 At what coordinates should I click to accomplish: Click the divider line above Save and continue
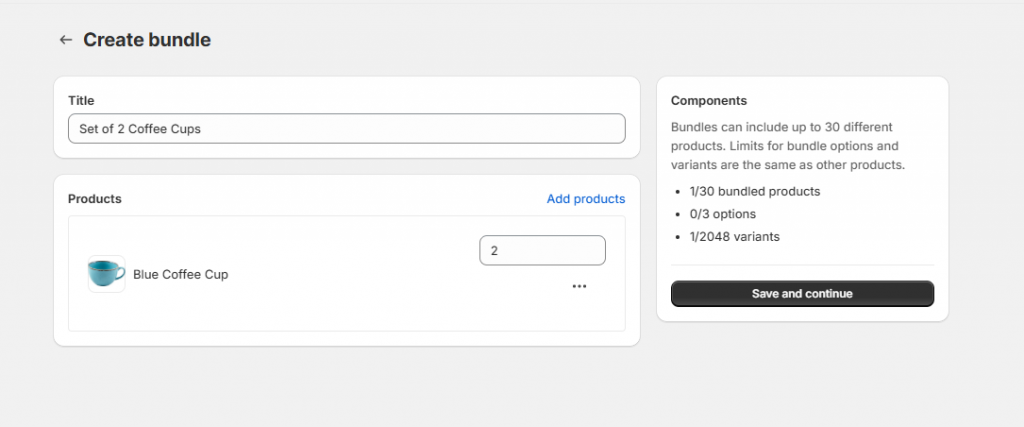pos(802,265)
